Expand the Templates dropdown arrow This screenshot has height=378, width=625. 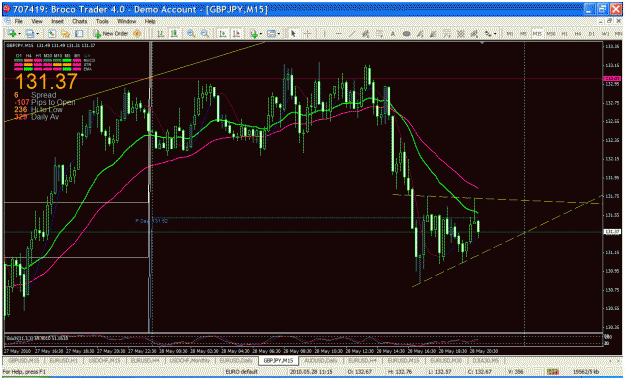279,34
